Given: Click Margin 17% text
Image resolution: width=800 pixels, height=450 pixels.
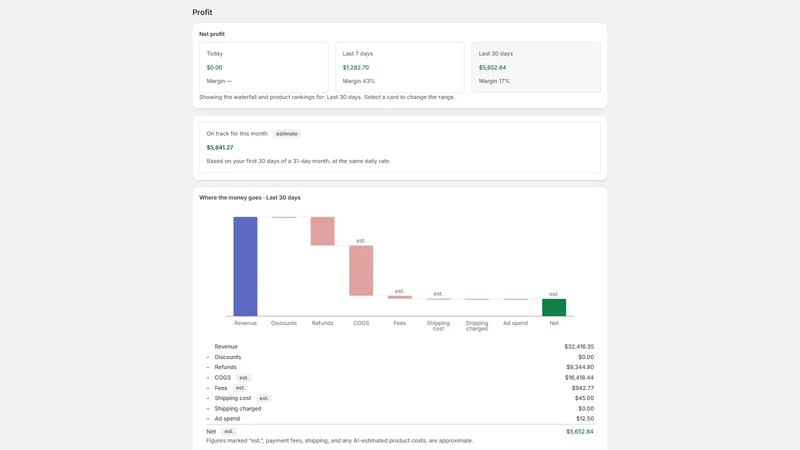Looking at the screenshot, I should pos(494,81).
